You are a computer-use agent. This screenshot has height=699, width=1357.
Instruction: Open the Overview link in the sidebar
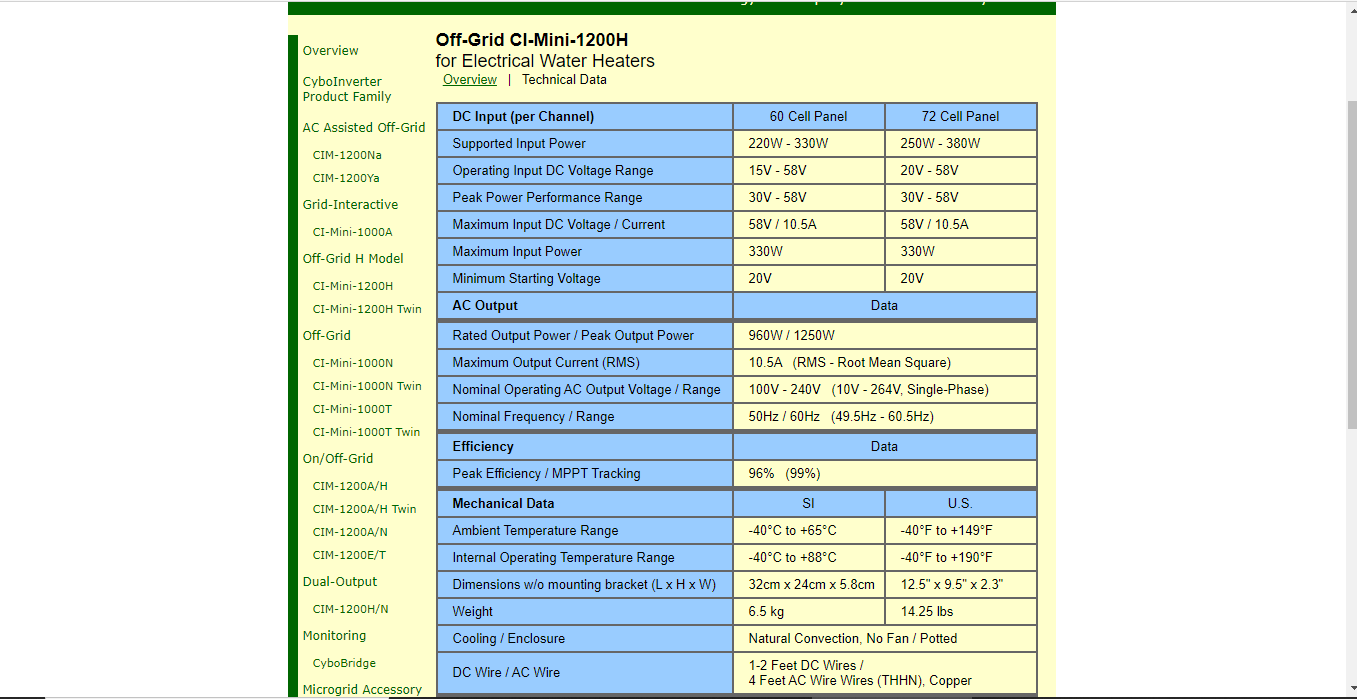point(330,51)
